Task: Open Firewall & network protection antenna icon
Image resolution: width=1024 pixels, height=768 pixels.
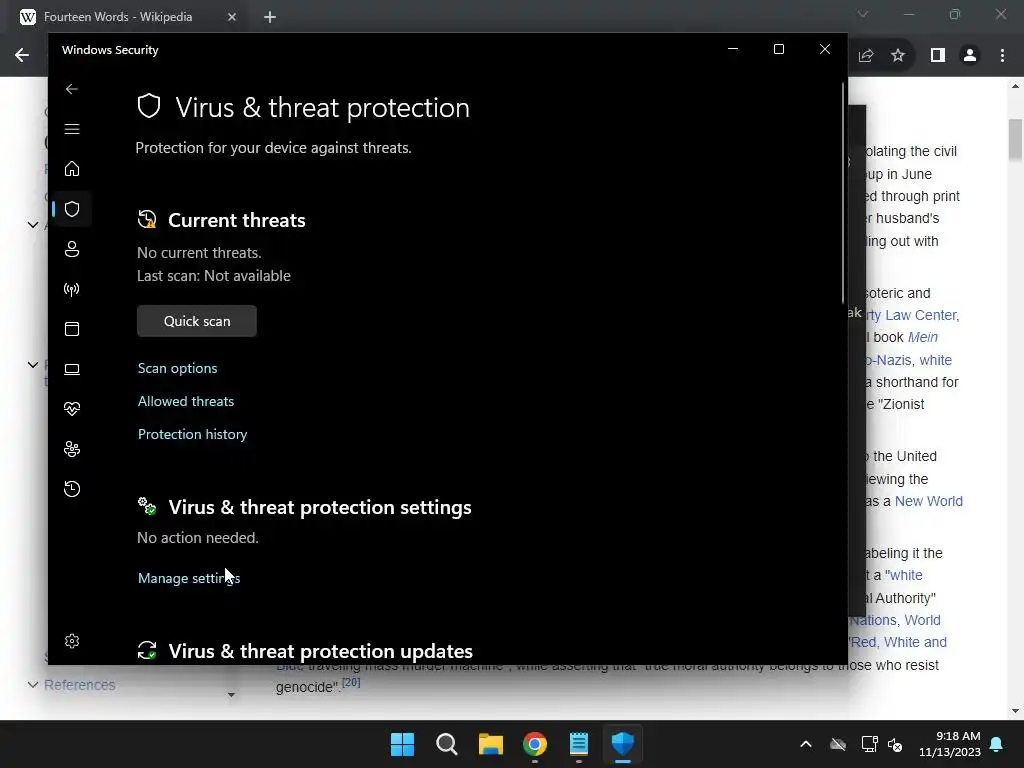Action: [72, 289]
